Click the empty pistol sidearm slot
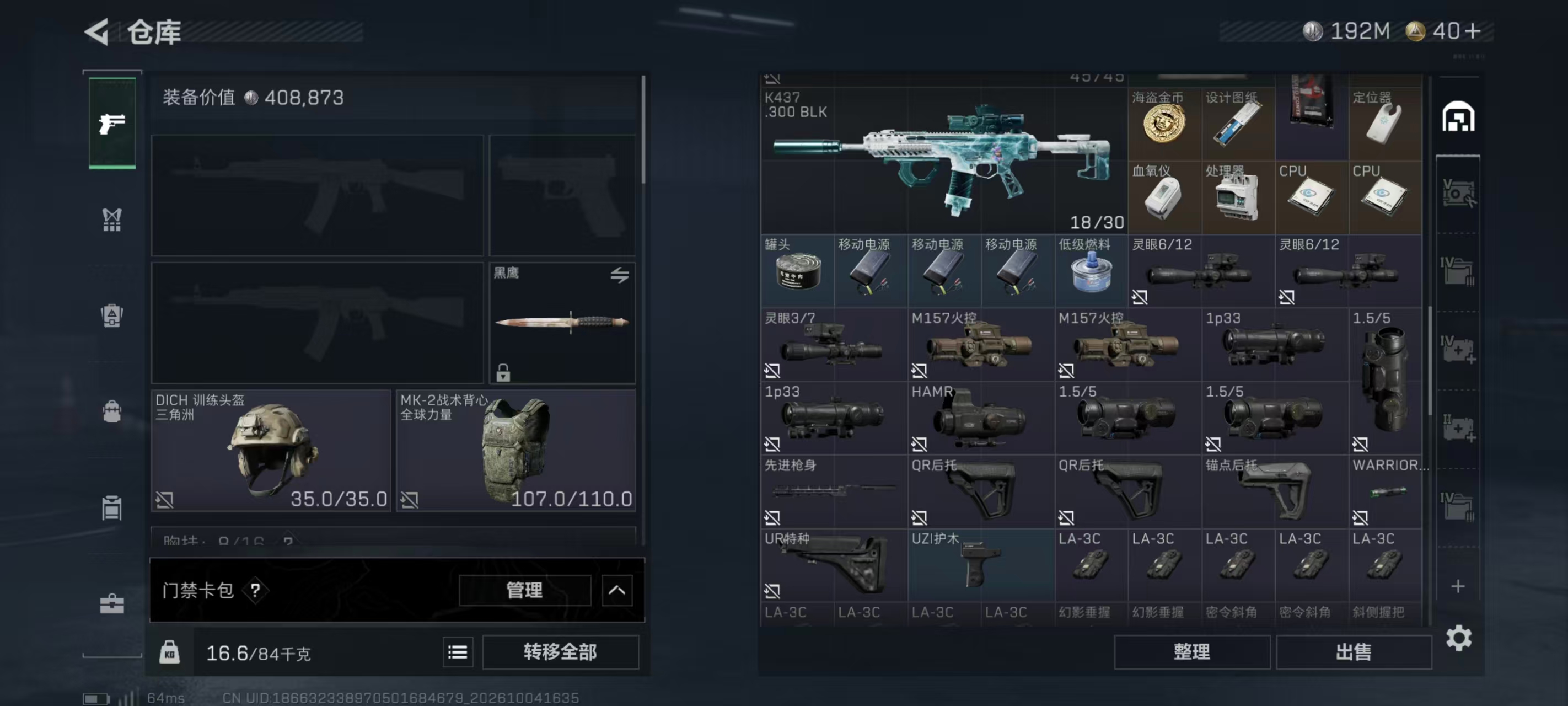 pos(562,195)
